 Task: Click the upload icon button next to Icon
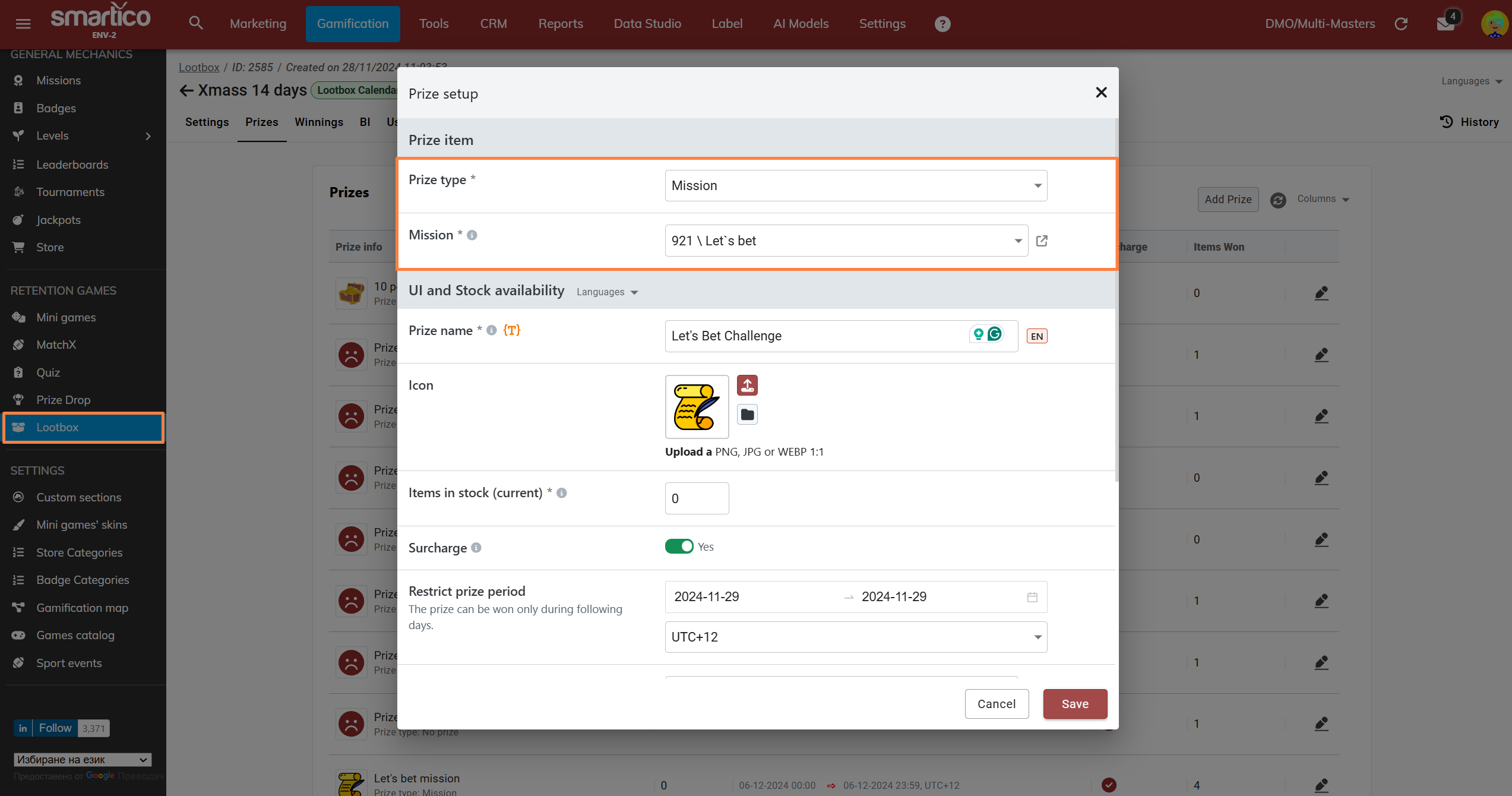coord(747,386)
